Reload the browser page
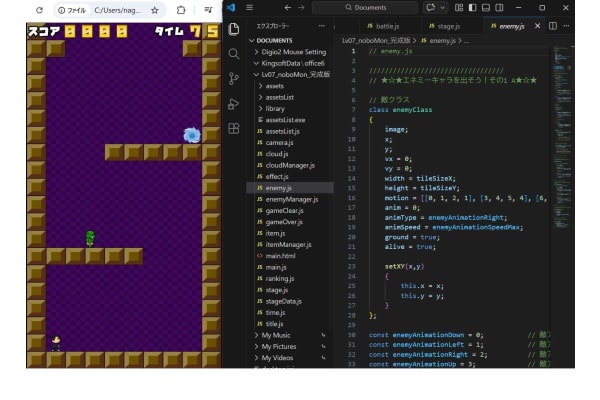The width and height of the screenshot is (600, 400). 39,10
